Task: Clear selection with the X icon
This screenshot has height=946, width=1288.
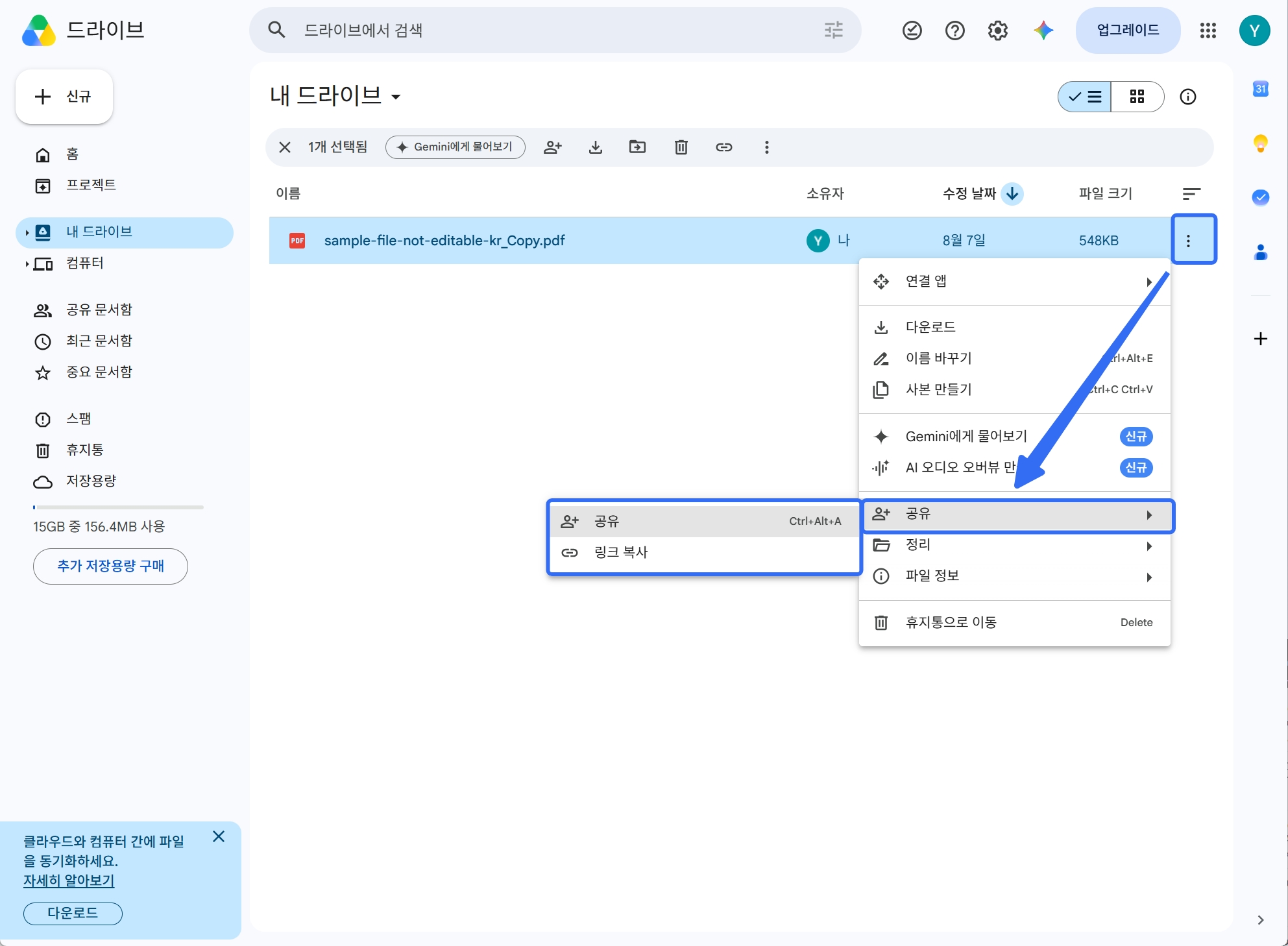Action: click(x=284, y=147)
